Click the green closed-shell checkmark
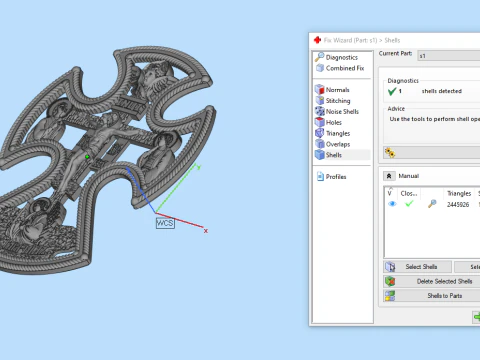 click(409, 204)
